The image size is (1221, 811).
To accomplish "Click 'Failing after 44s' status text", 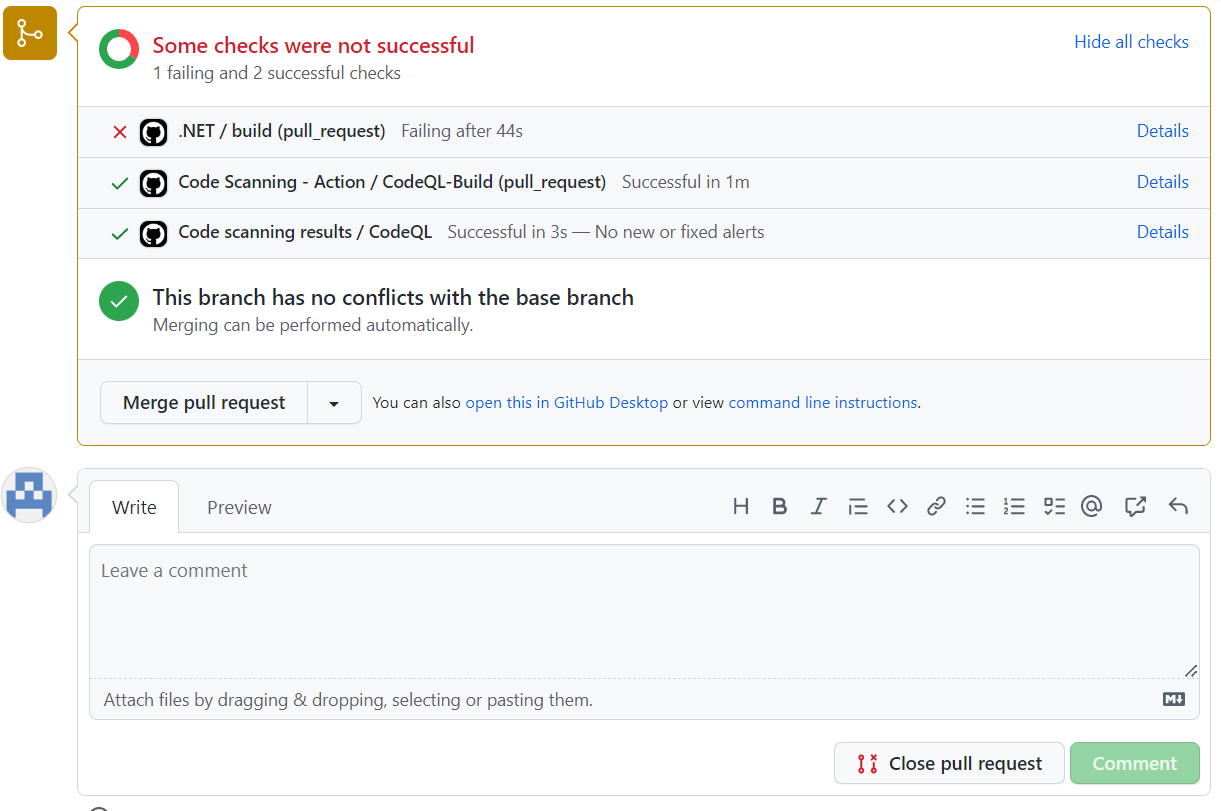I will pos(462,131).
